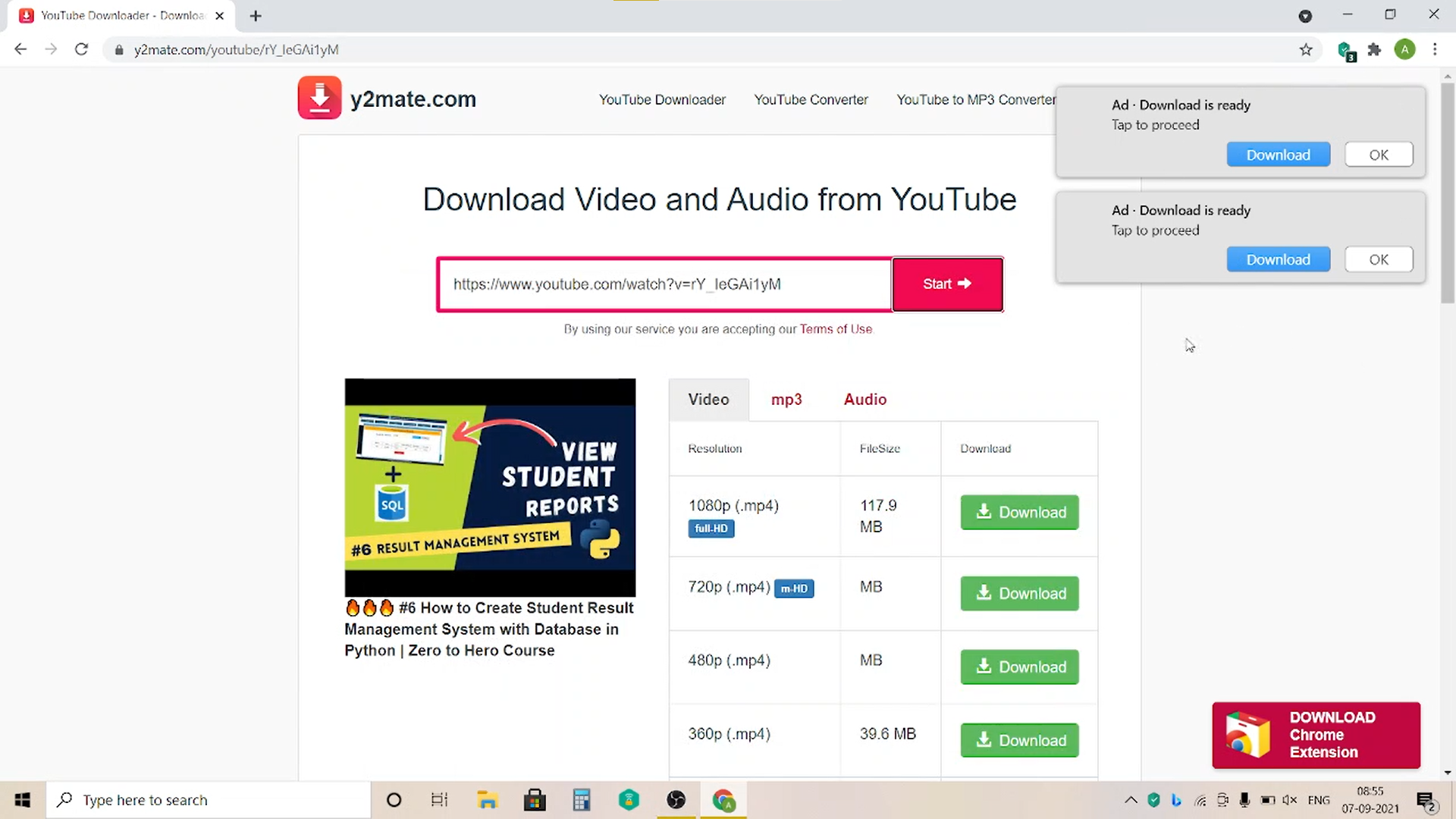The height and width of the screenshot is (819, 1456).
Task: Click the y2mate.com logo icon
Action: pyautogui.click(x=319, y=98)
